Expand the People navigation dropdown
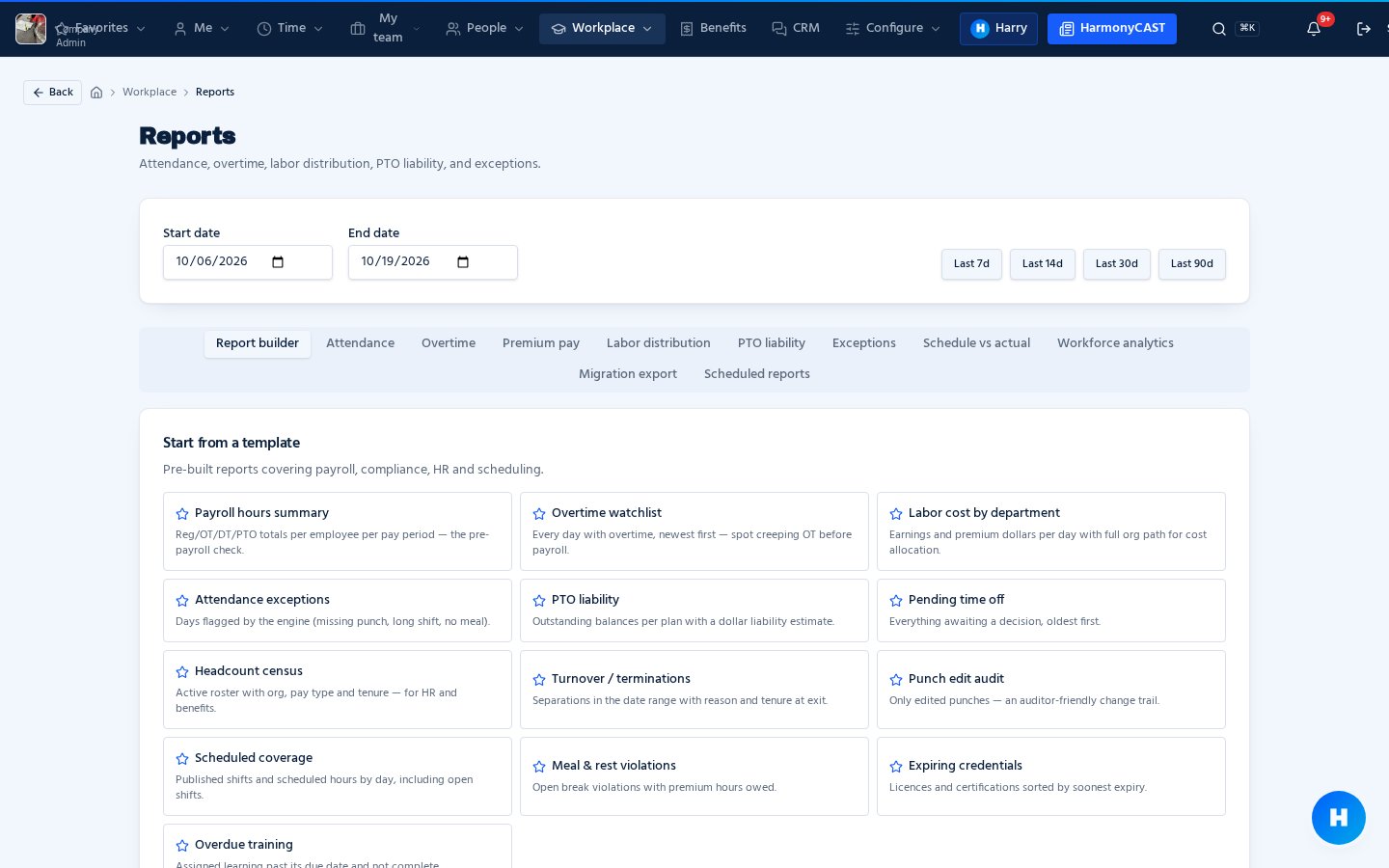This screenshot has width=1389, height=868. (x=485, y=29)
